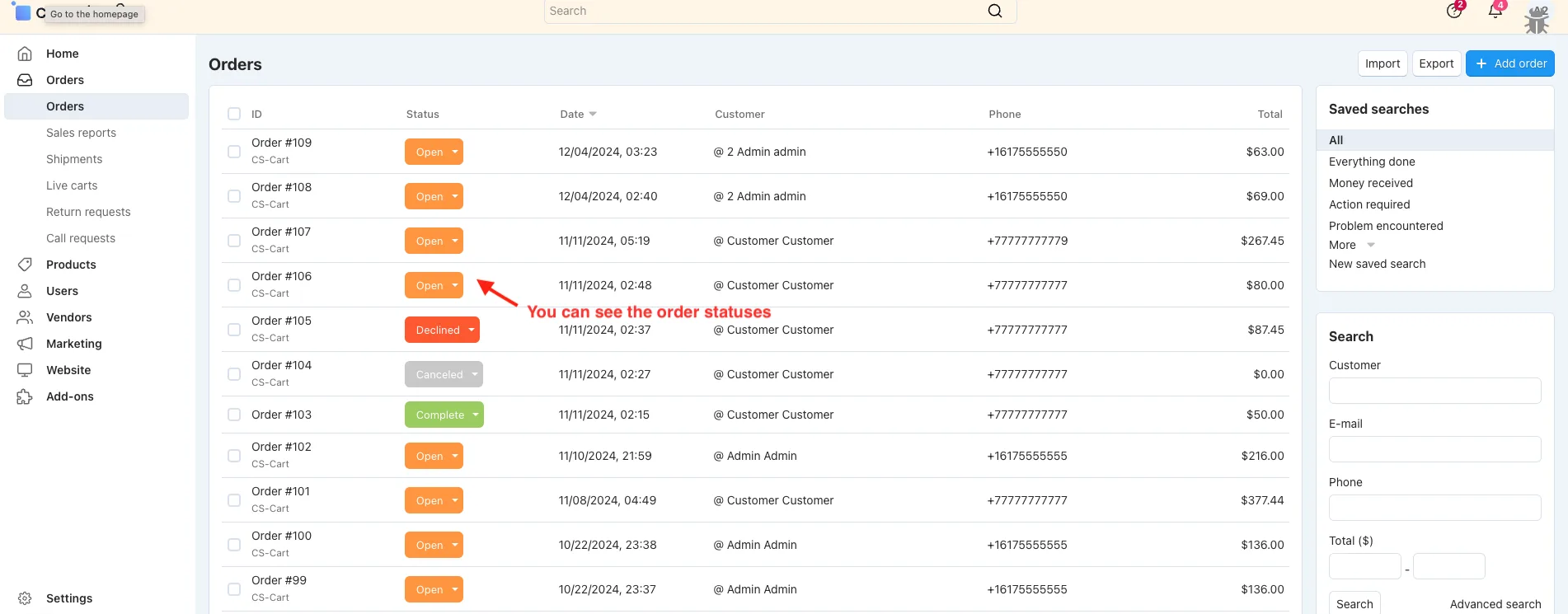Click the Home house icon in sidebar

25,54
